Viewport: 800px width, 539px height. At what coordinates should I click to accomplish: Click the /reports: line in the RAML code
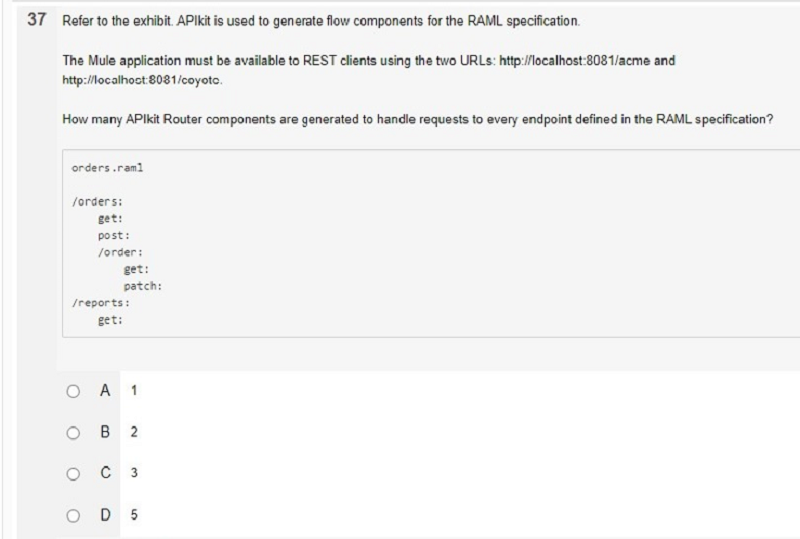coord(101,303)
